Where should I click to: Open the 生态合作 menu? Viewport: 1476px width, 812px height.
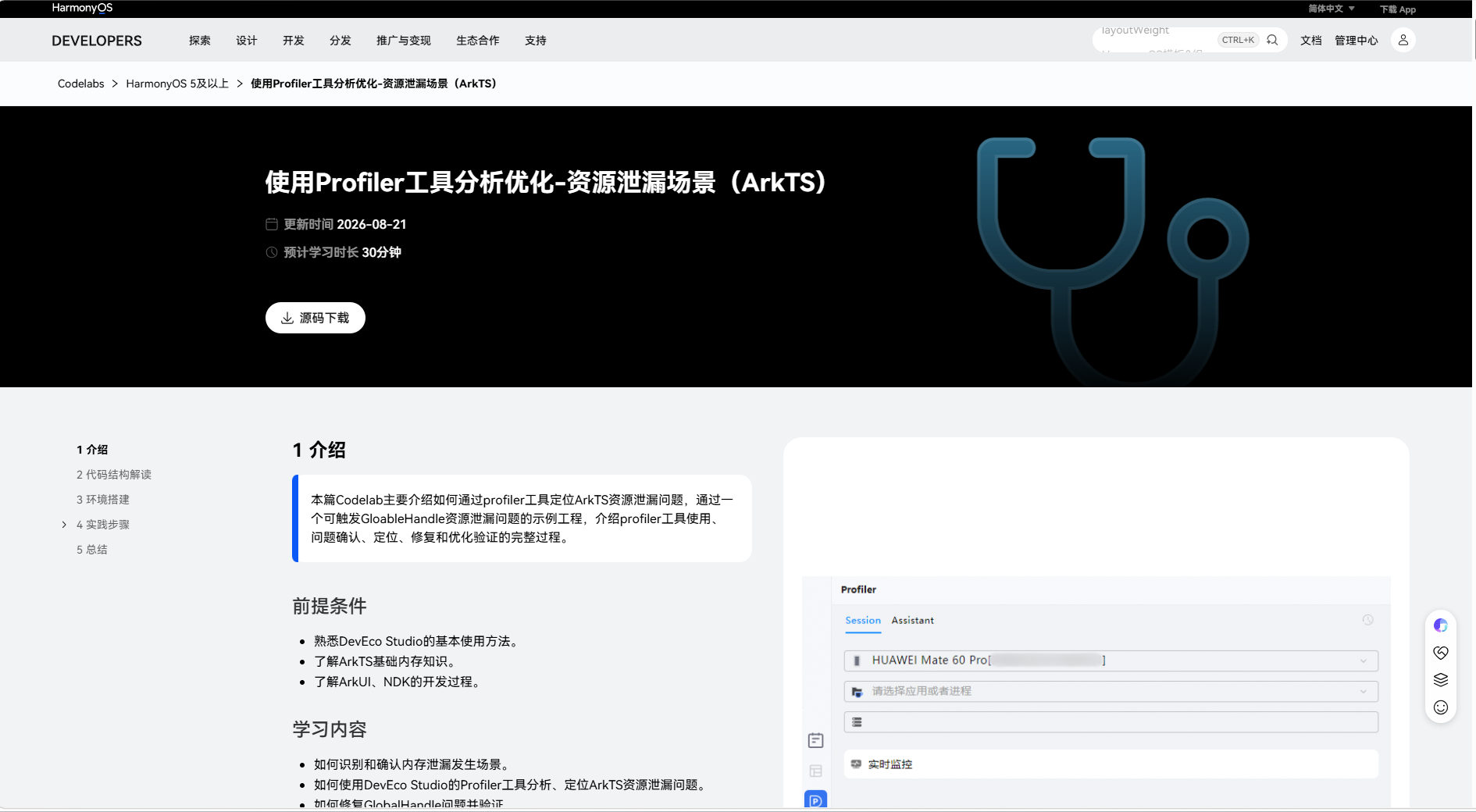click(478, 41)
